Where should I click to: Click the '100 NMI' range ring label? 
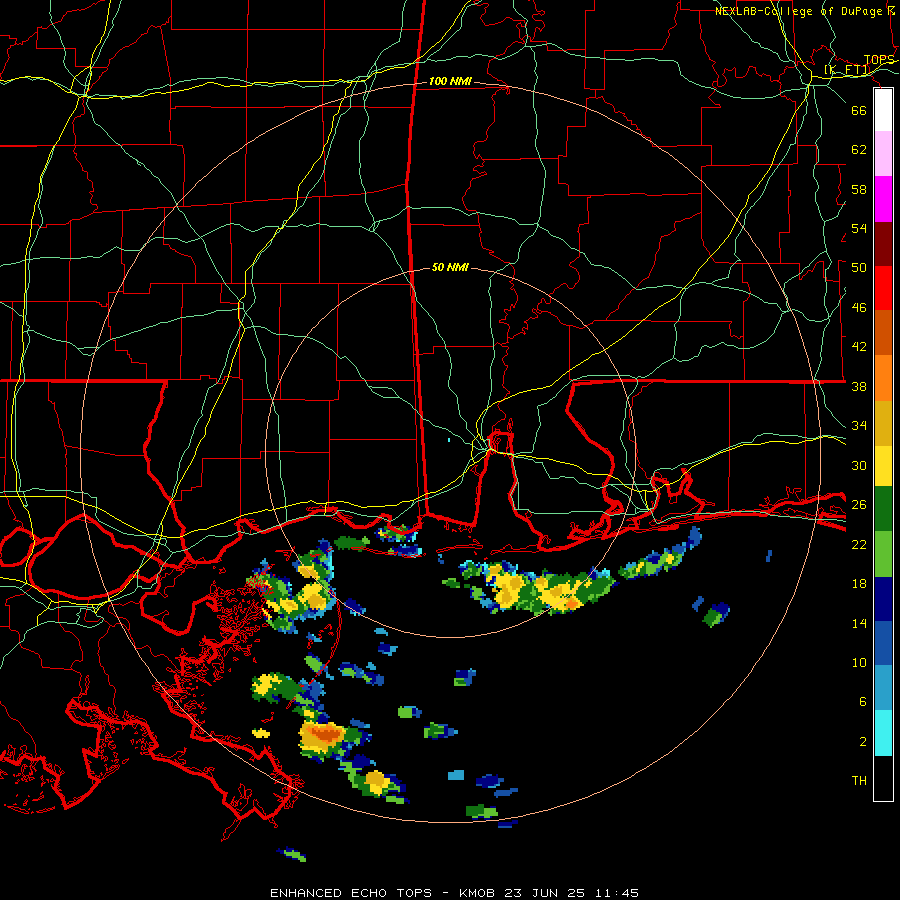pyautogui.click(x=450, y=82)
